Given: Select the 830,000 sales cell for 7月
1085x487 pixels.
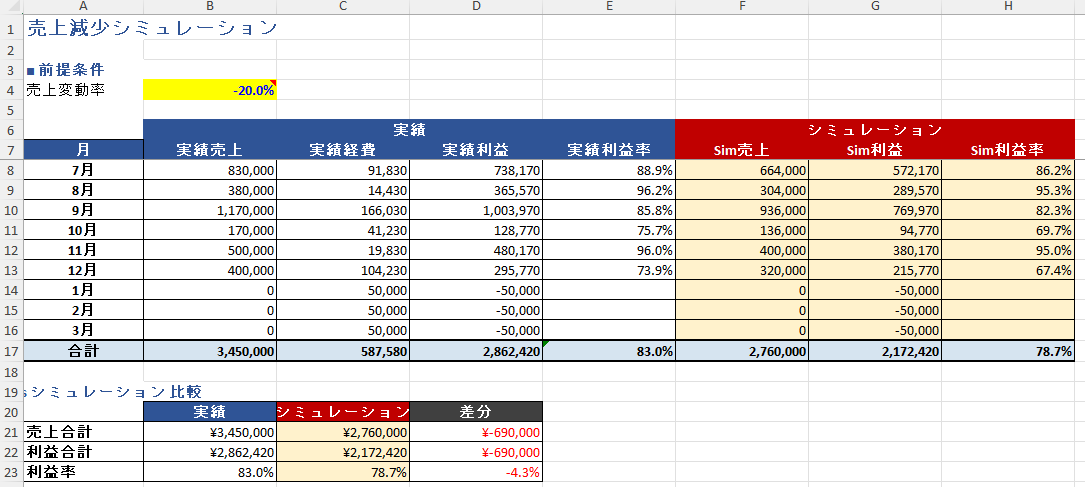Looking at the screenshot, I should coord(210,170).
